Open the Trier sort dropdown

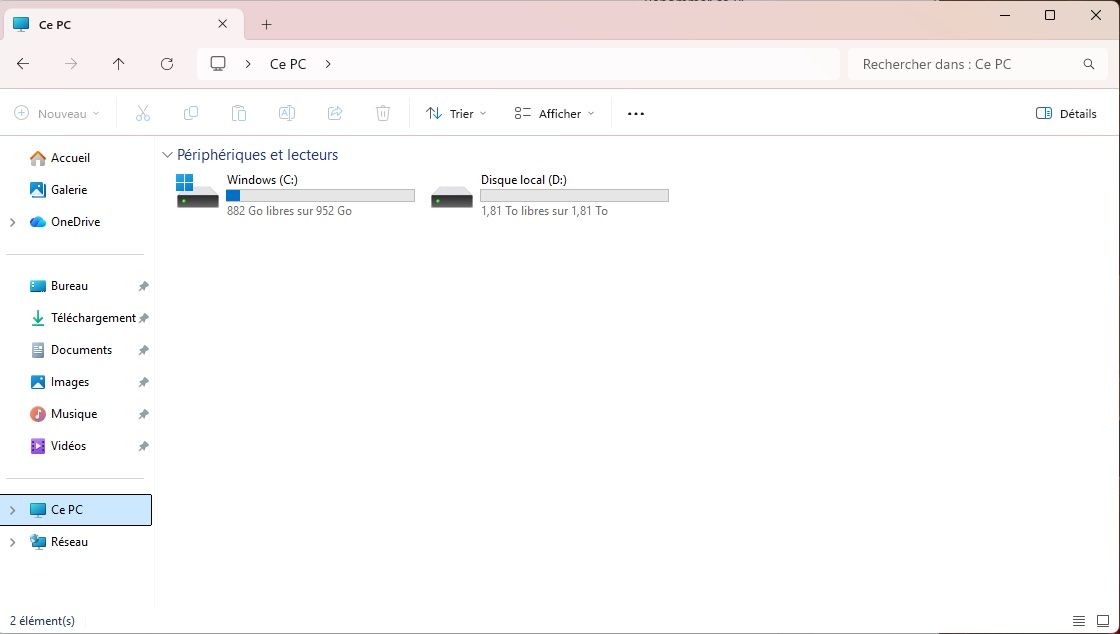(x=456, y=114)
